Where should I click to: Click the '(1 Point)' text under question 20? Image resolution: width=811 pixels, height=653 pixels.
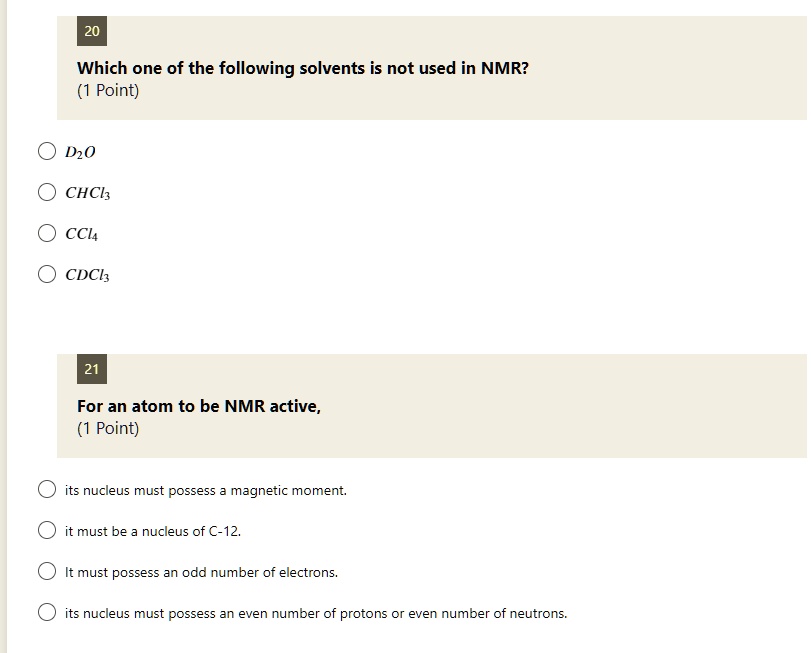[x=108, y=90]
